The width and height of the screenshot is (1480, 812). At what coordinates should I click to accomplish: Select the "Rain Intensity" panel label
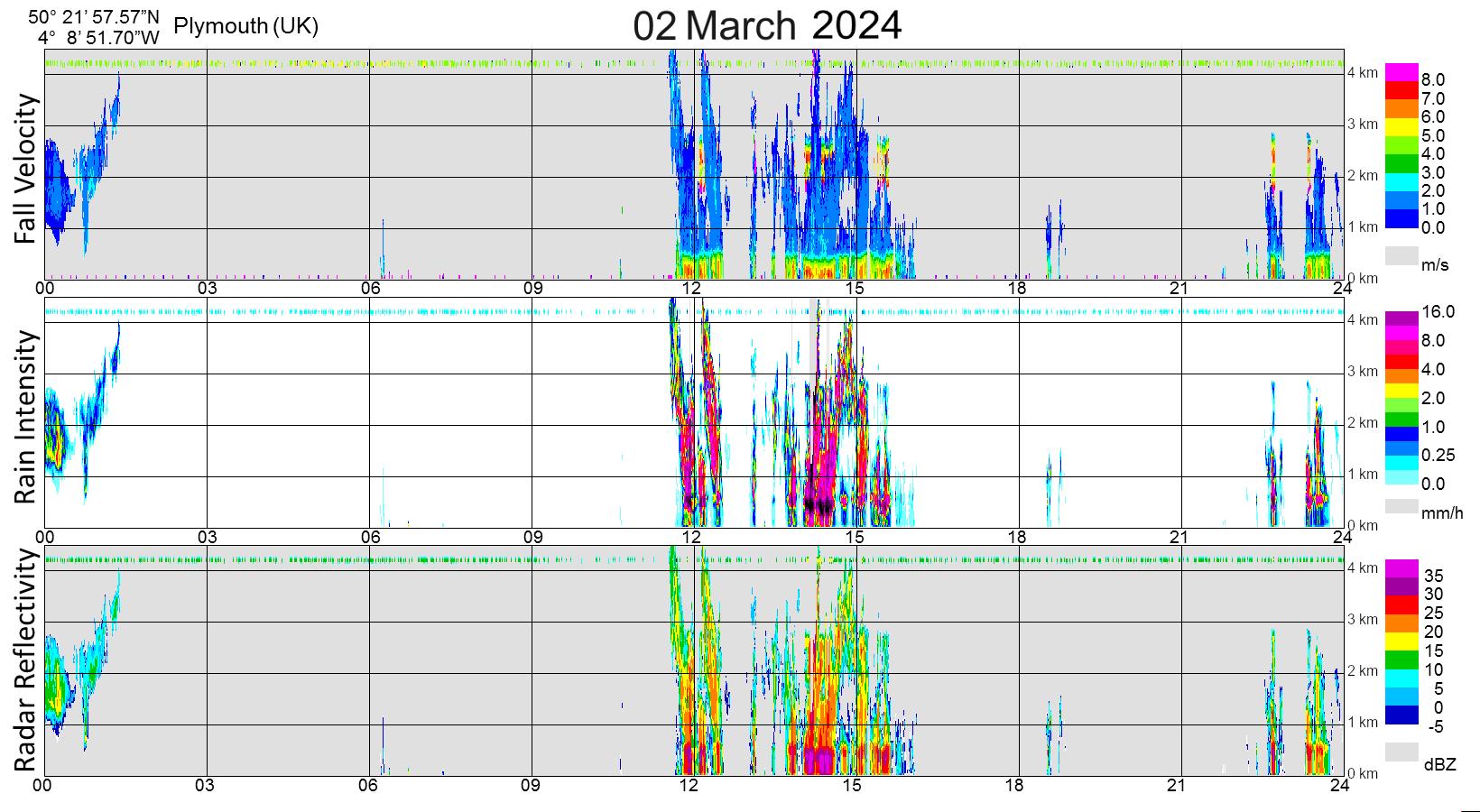pos(27,416)
